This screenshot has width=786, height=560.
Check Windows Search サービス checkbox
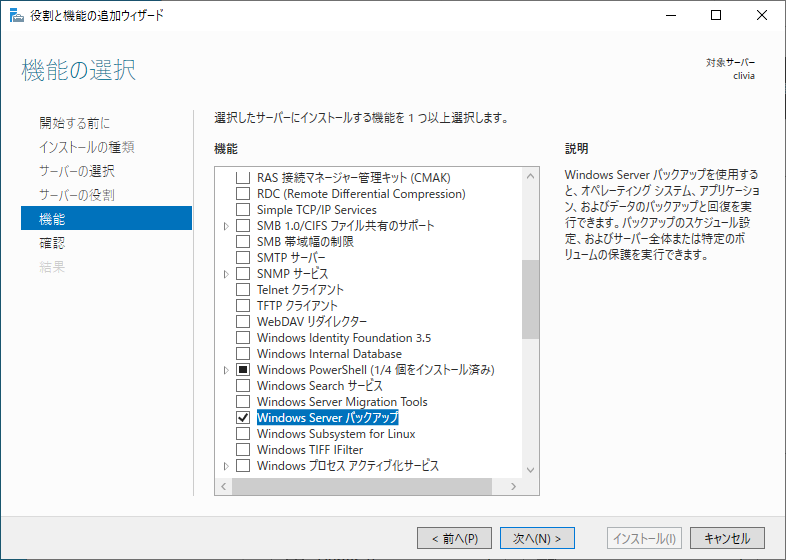[243, 386]
